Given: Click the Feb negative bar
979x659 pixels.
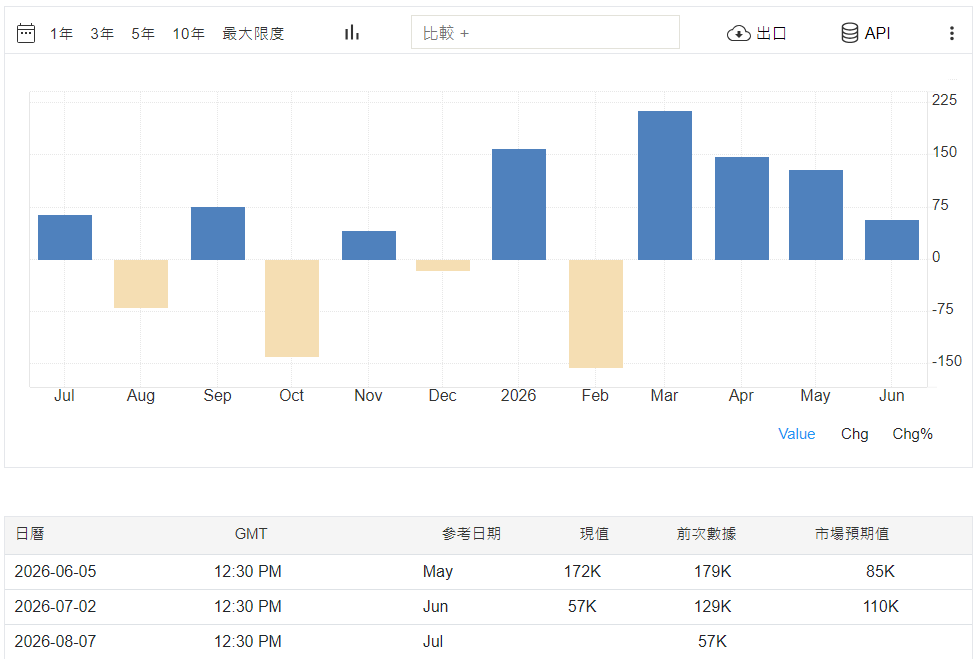Looking at the screenshot, I should point(596,314).
